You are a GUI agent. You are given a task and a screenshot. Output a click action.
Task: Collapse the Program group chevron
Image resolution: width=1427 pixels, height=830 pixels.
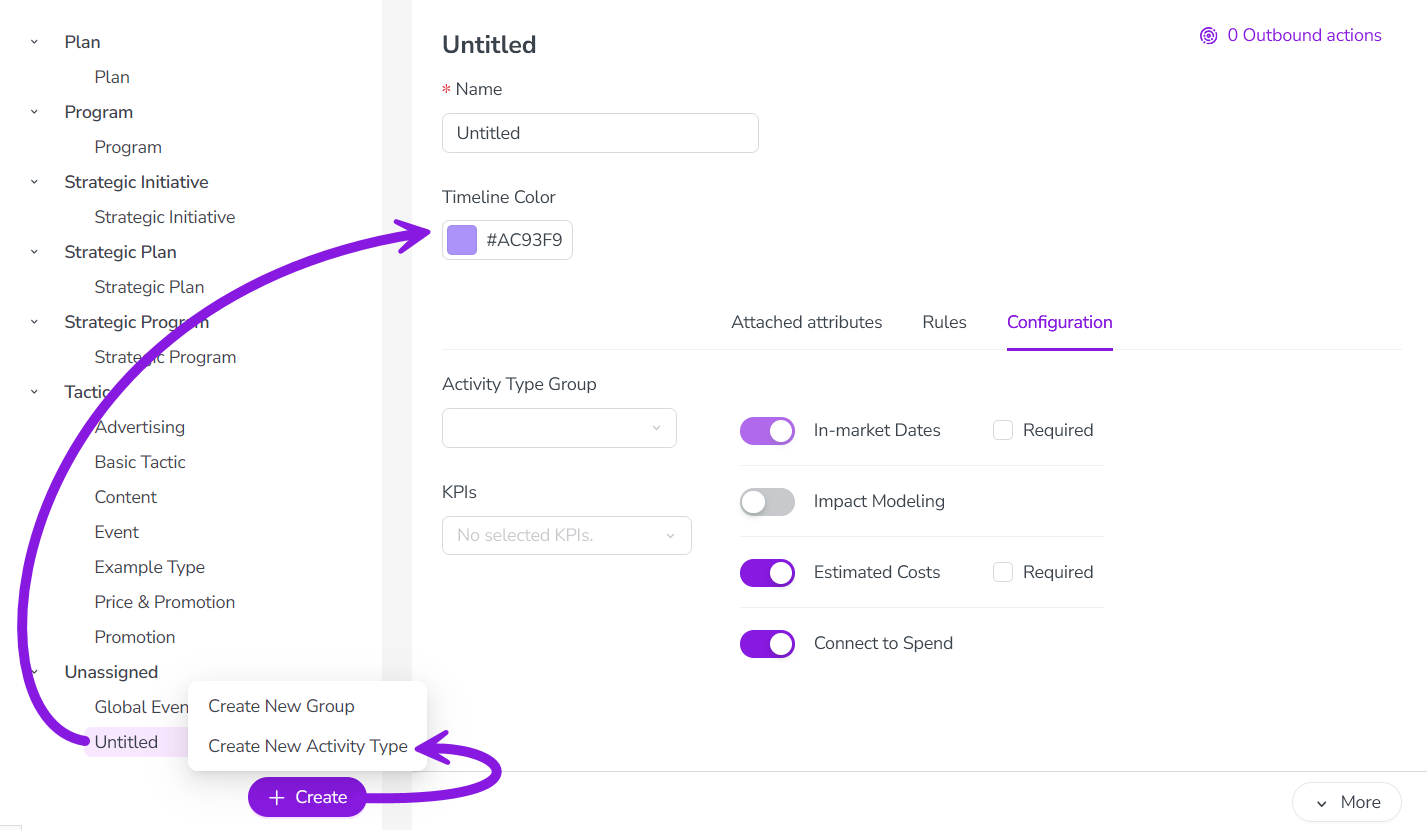click(34, 112)
